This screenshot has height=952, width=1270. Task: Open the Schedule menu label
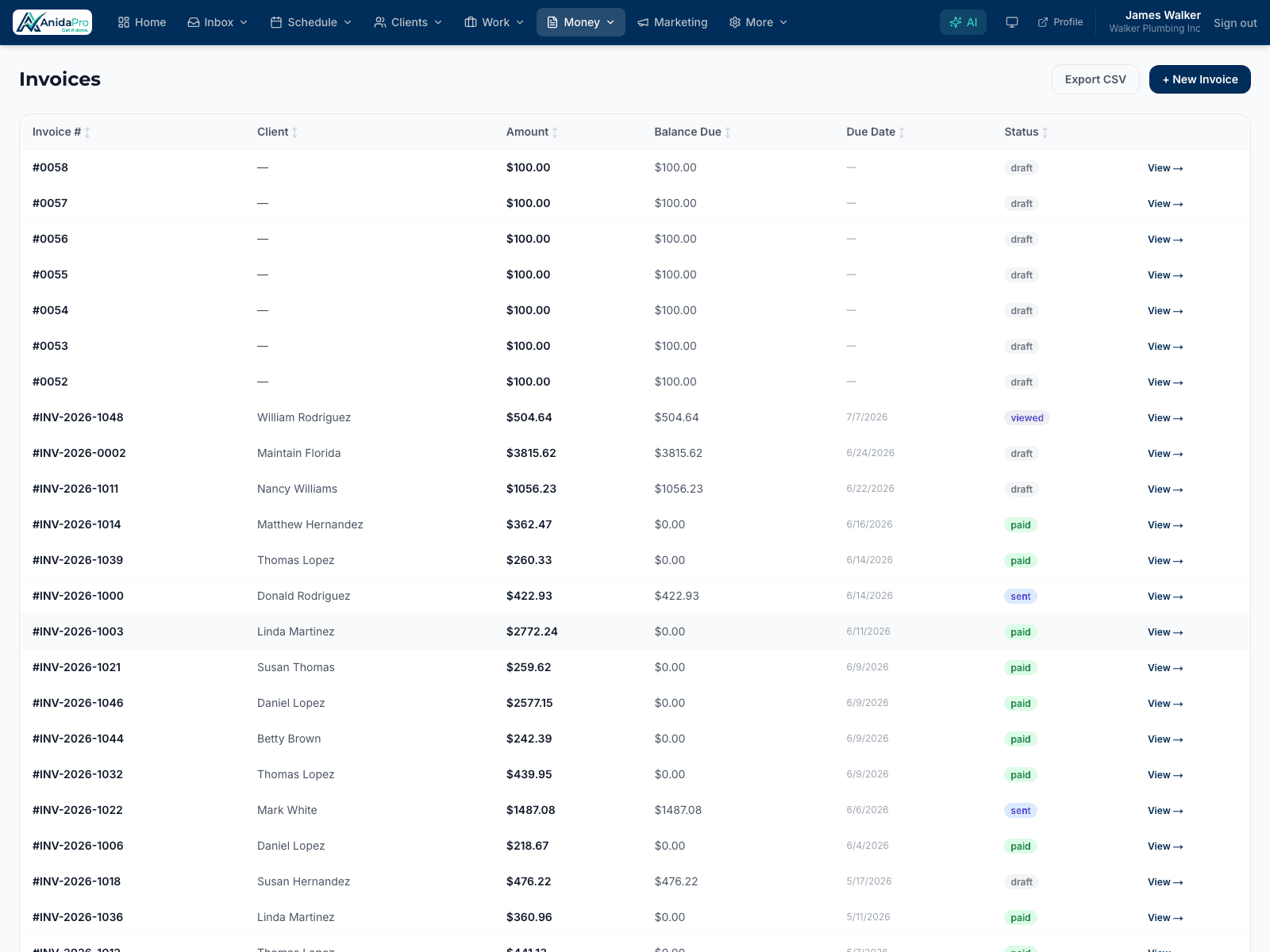pyautogui.click(x=312, y=22)
